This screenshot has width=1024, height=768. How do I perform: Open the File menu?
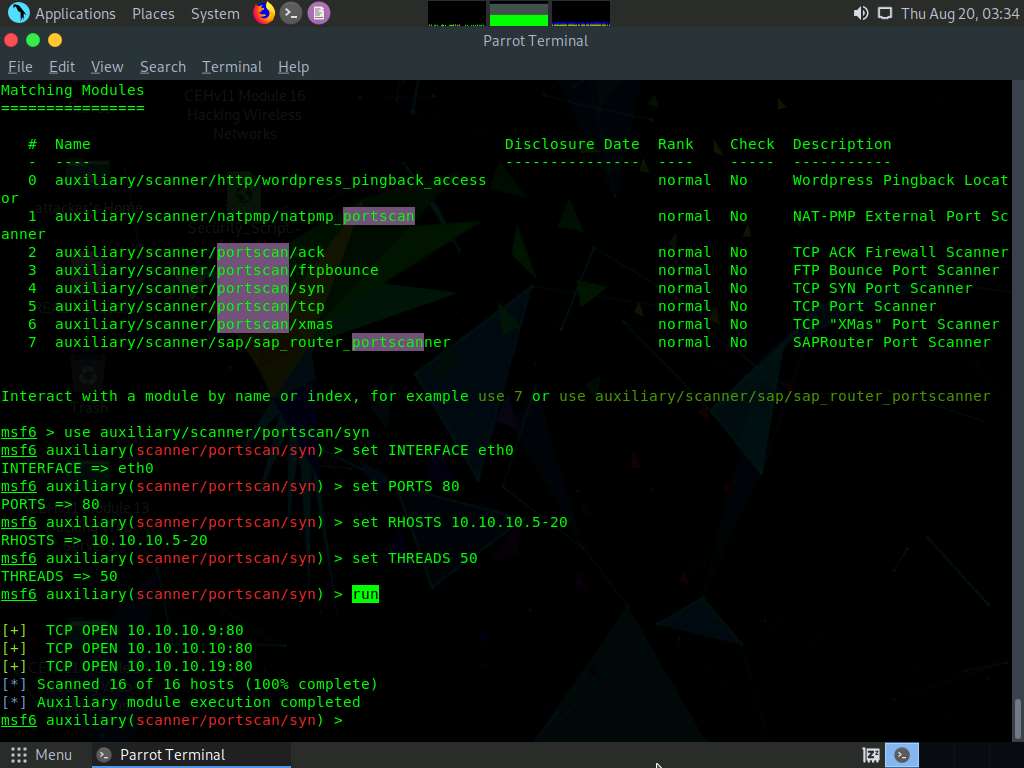(20, 67)
